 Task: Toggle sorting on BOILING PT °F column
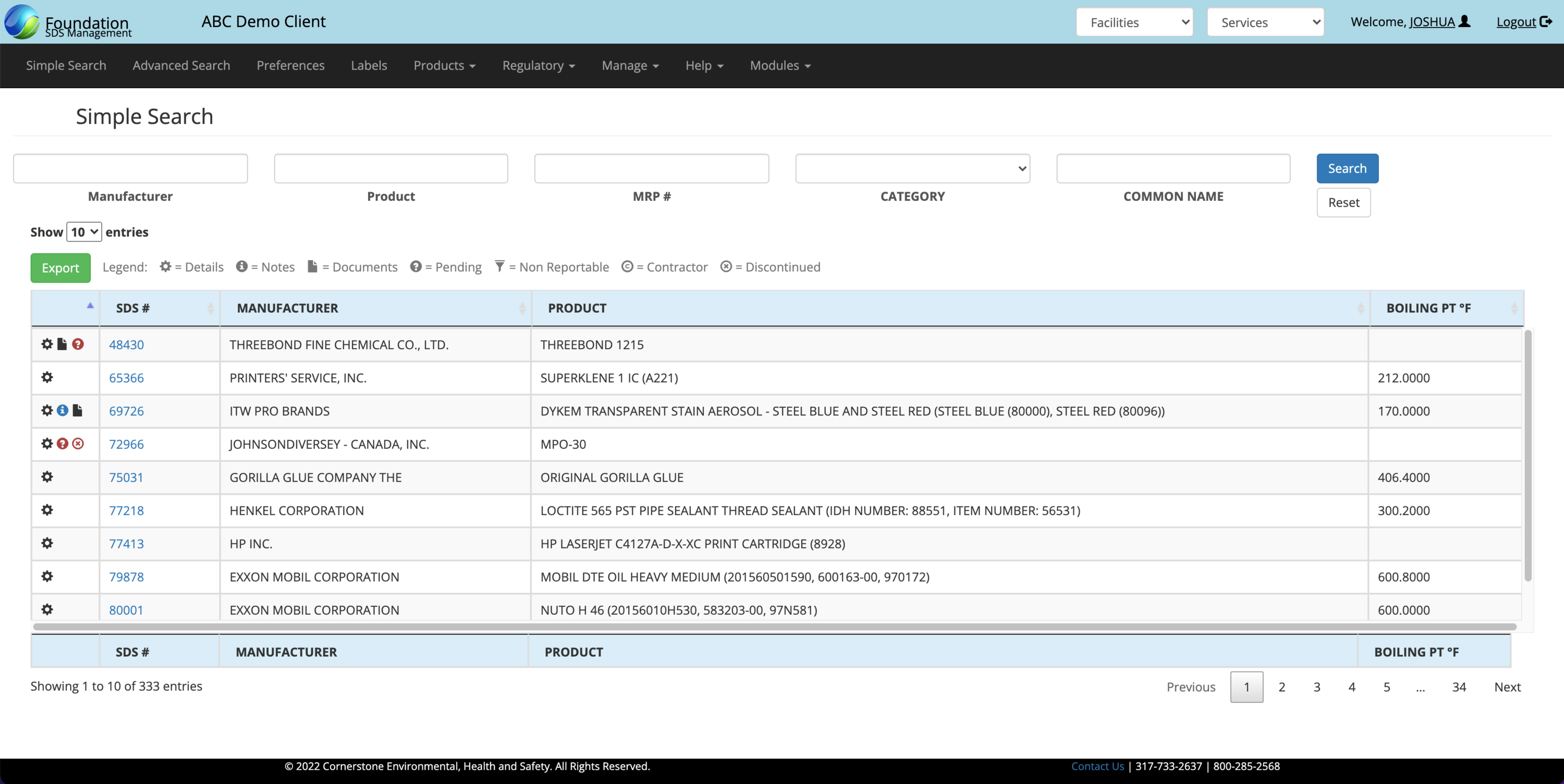click(1428, 308)
